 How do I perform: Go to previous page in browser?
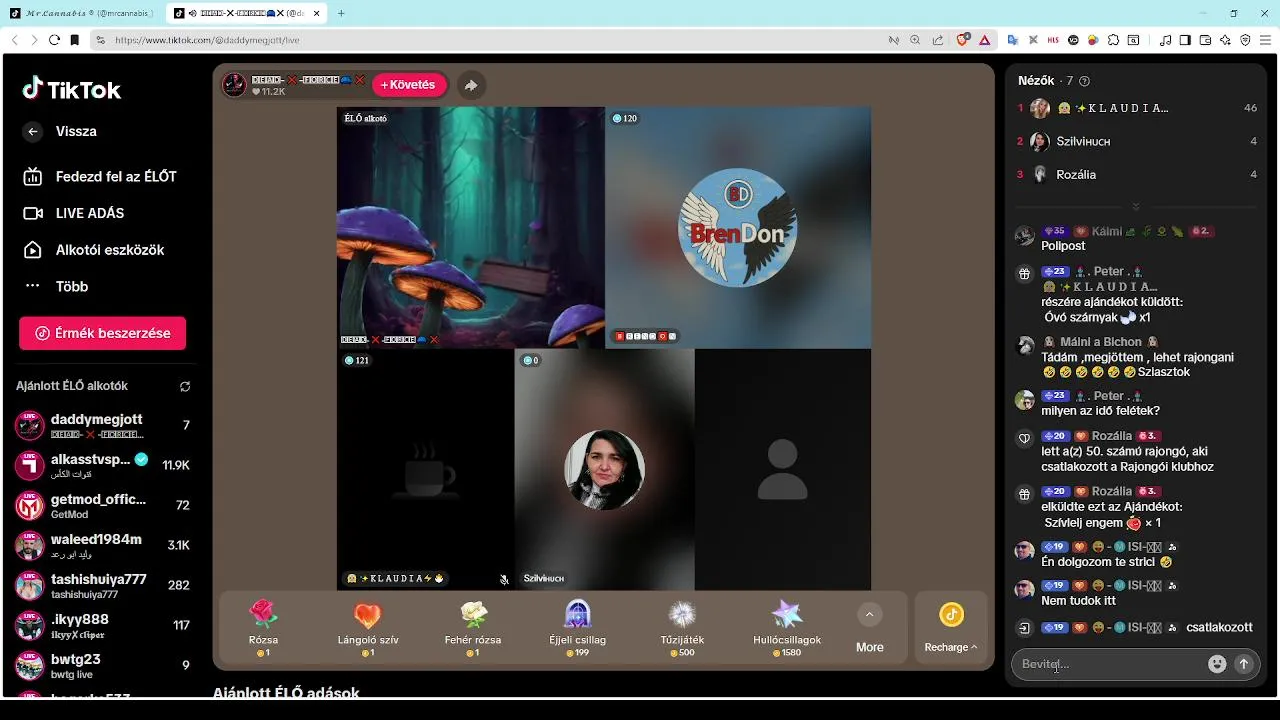pyautogui.click(x=14, y=40)
